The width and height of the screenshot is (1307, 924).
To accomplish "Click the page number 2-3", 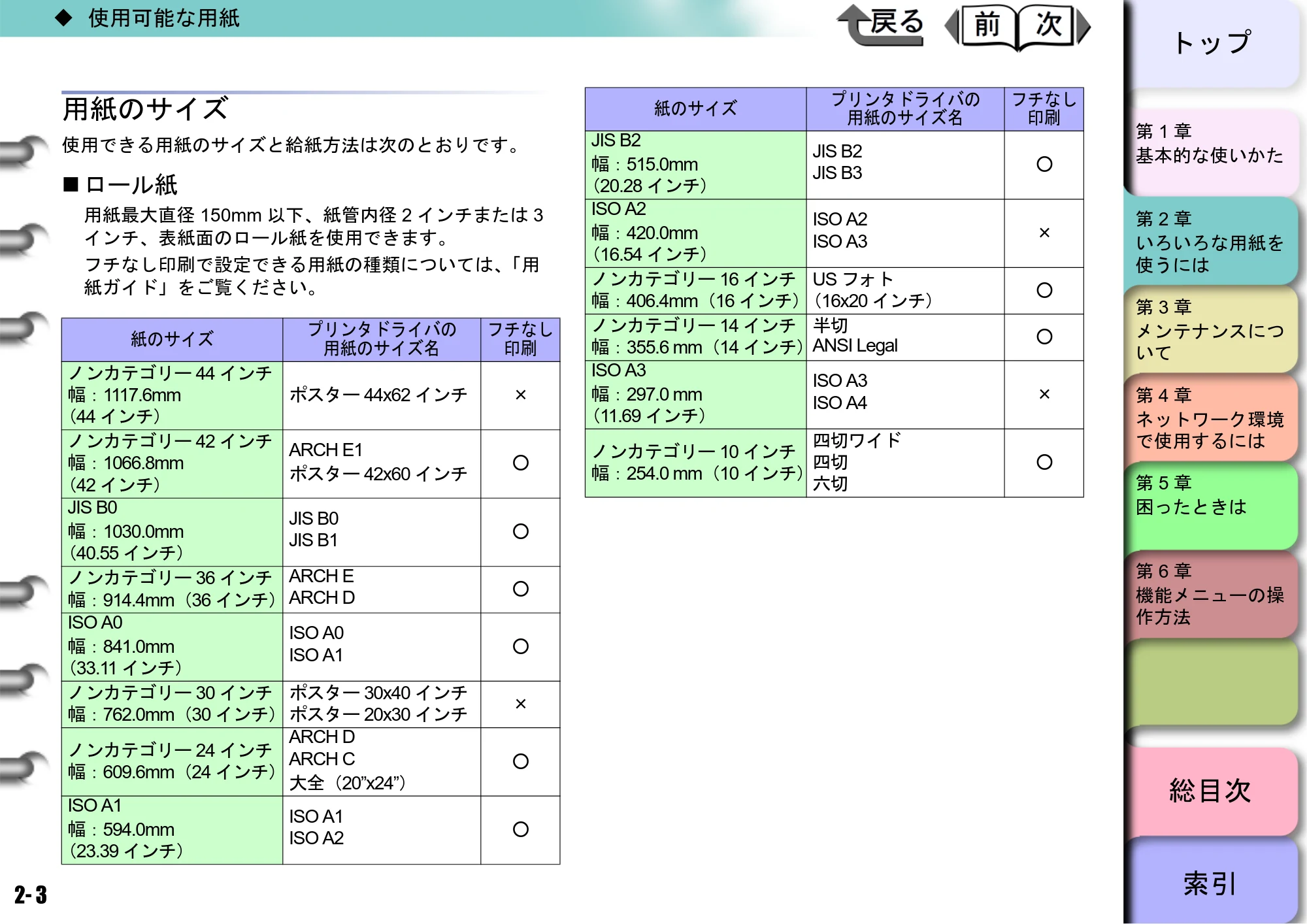I will [31, 895].
